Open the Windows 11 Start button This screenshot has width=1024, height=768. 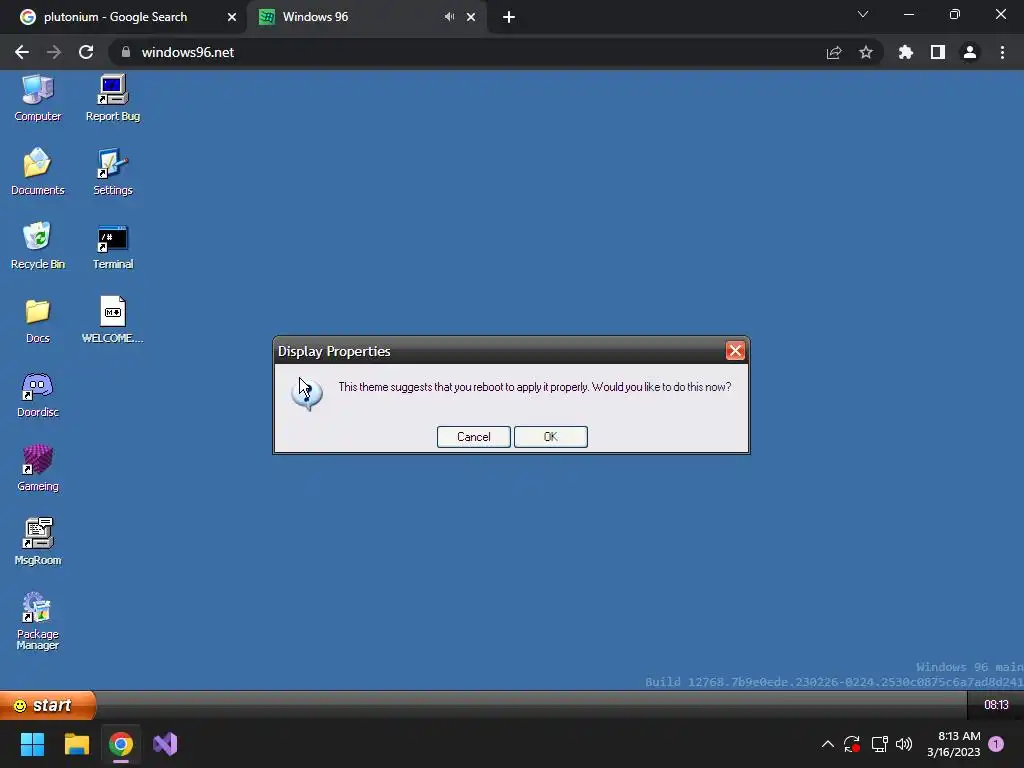(32, 744)
